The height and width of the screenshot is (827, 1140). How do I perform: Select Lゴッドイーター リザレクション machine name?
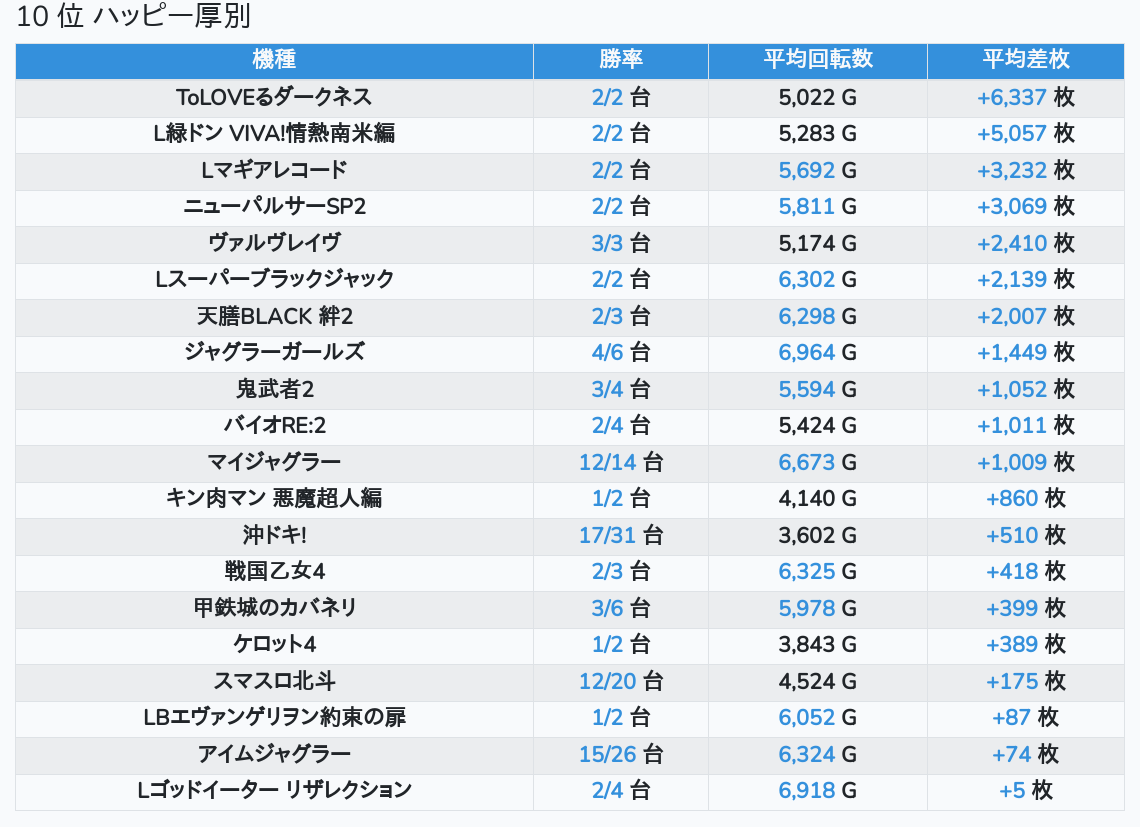[274, 790]
